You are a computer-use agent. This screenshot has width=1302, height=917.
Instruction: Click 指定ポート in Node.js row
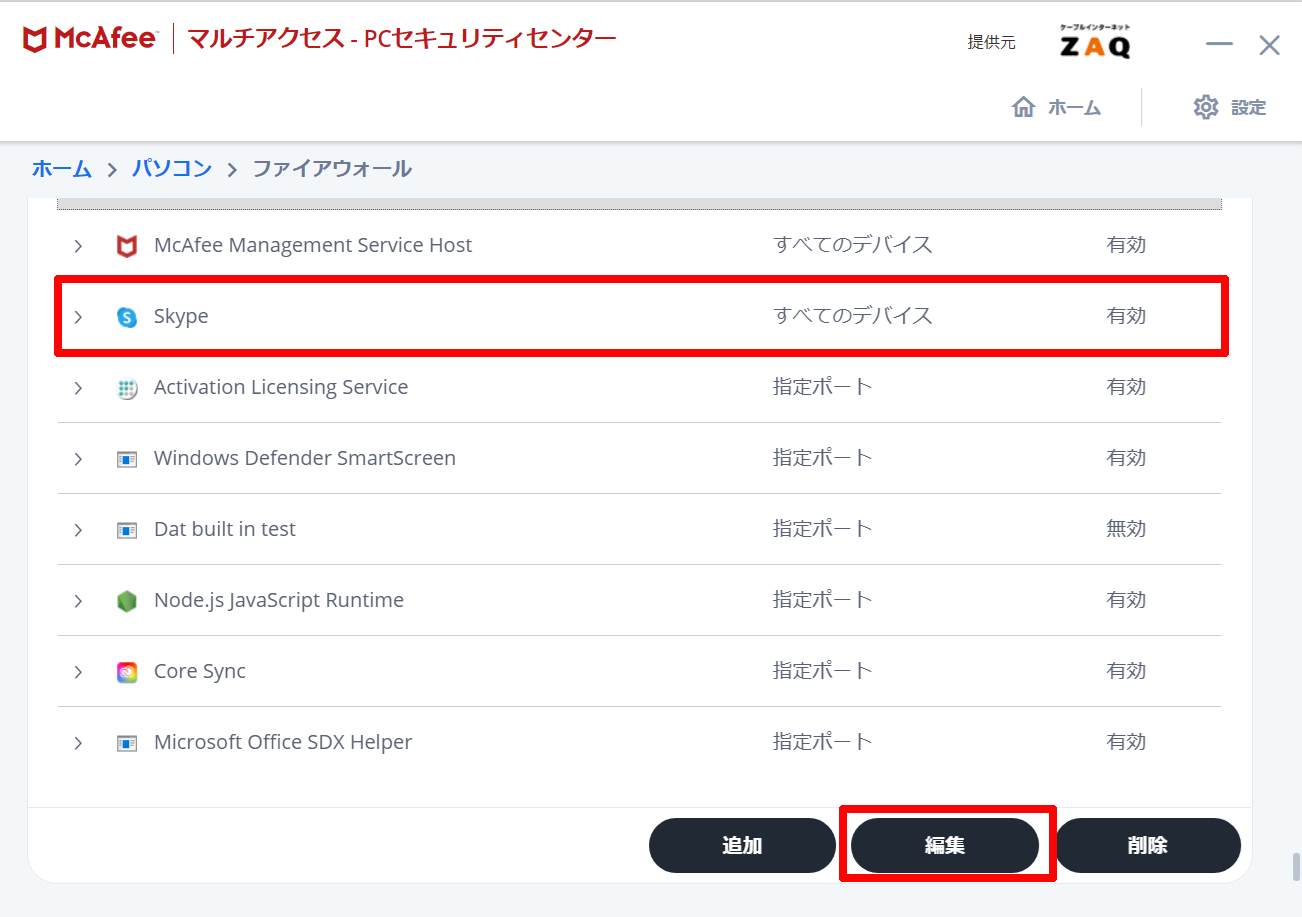point(823,600)
